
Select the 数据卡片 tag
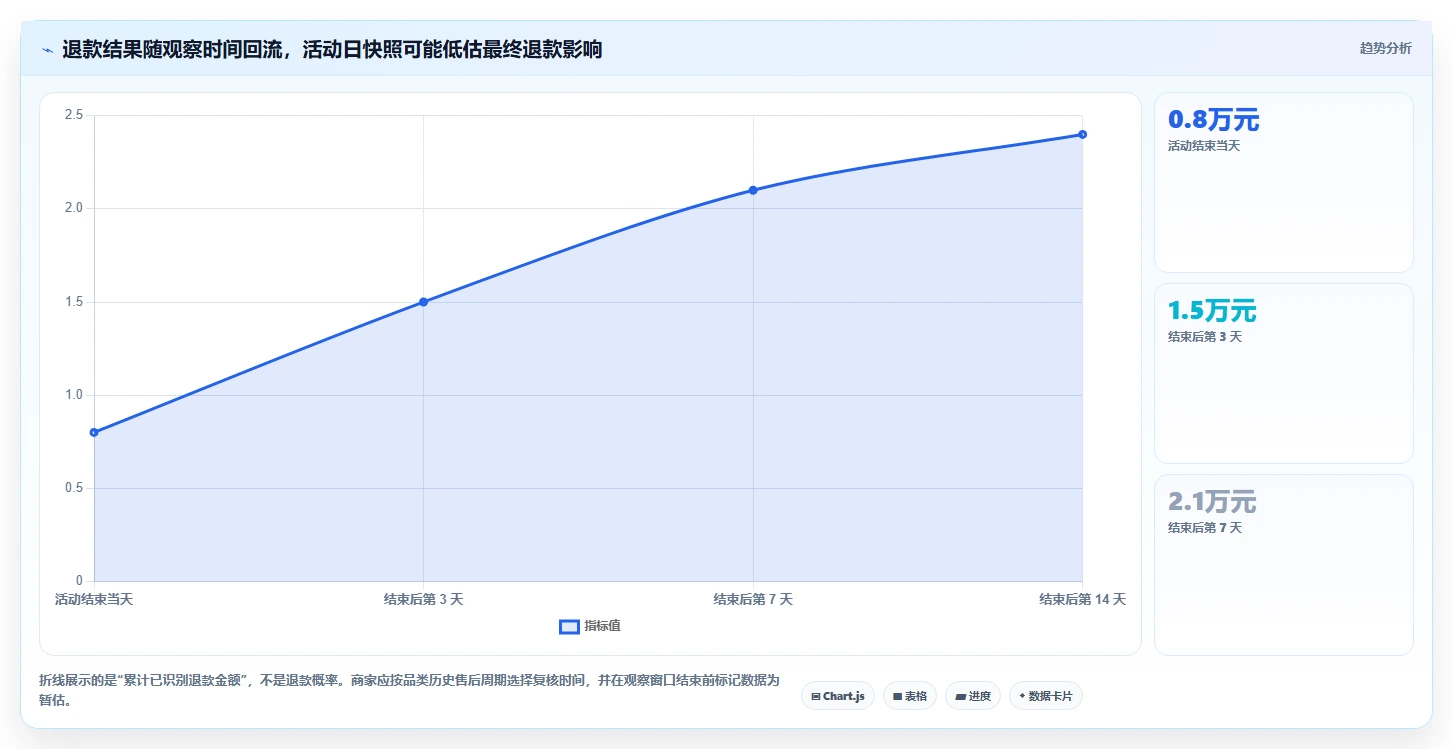[1046, 696]
